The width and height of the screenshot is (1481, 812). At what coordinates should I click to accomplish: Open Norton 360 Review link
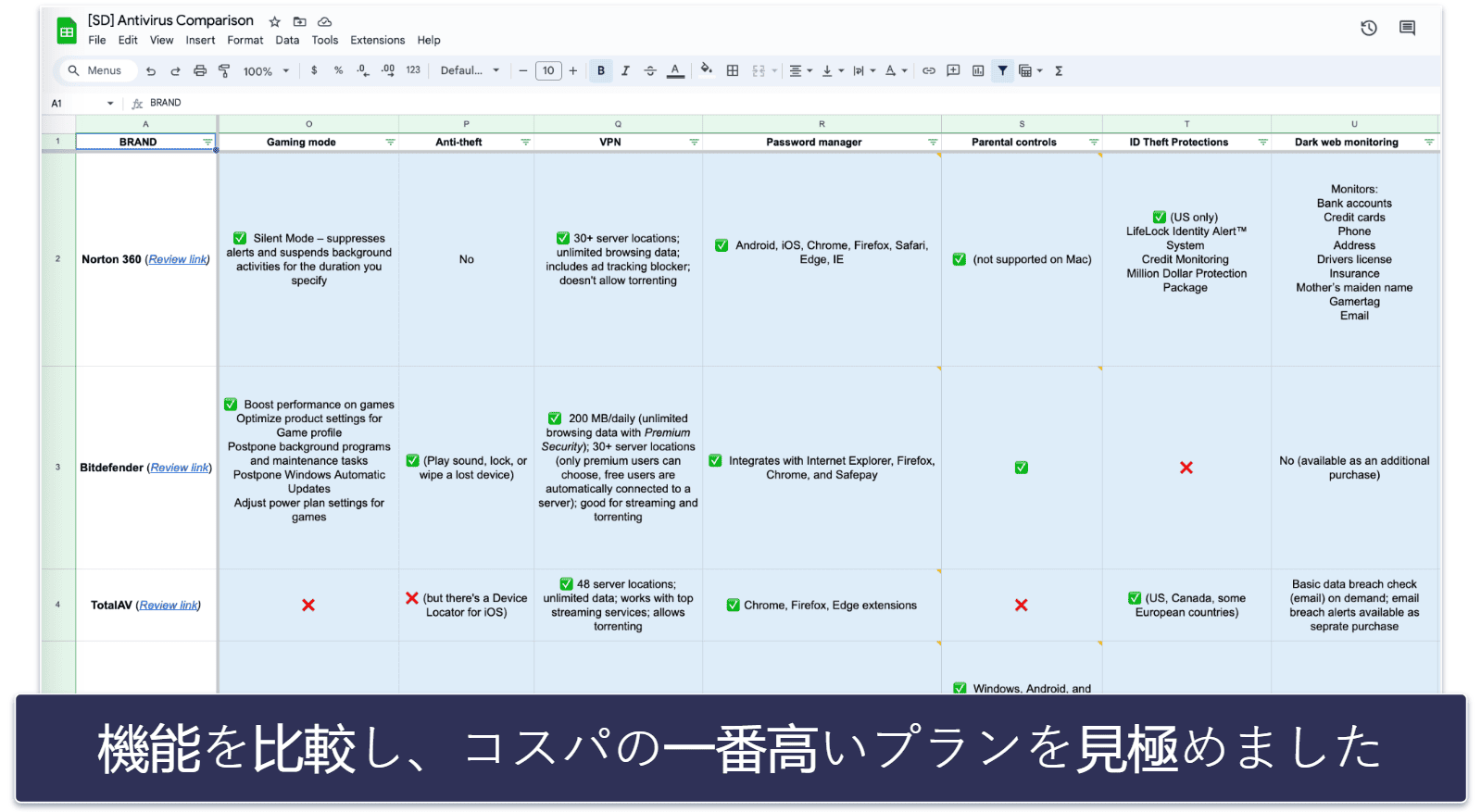(178, 259)
